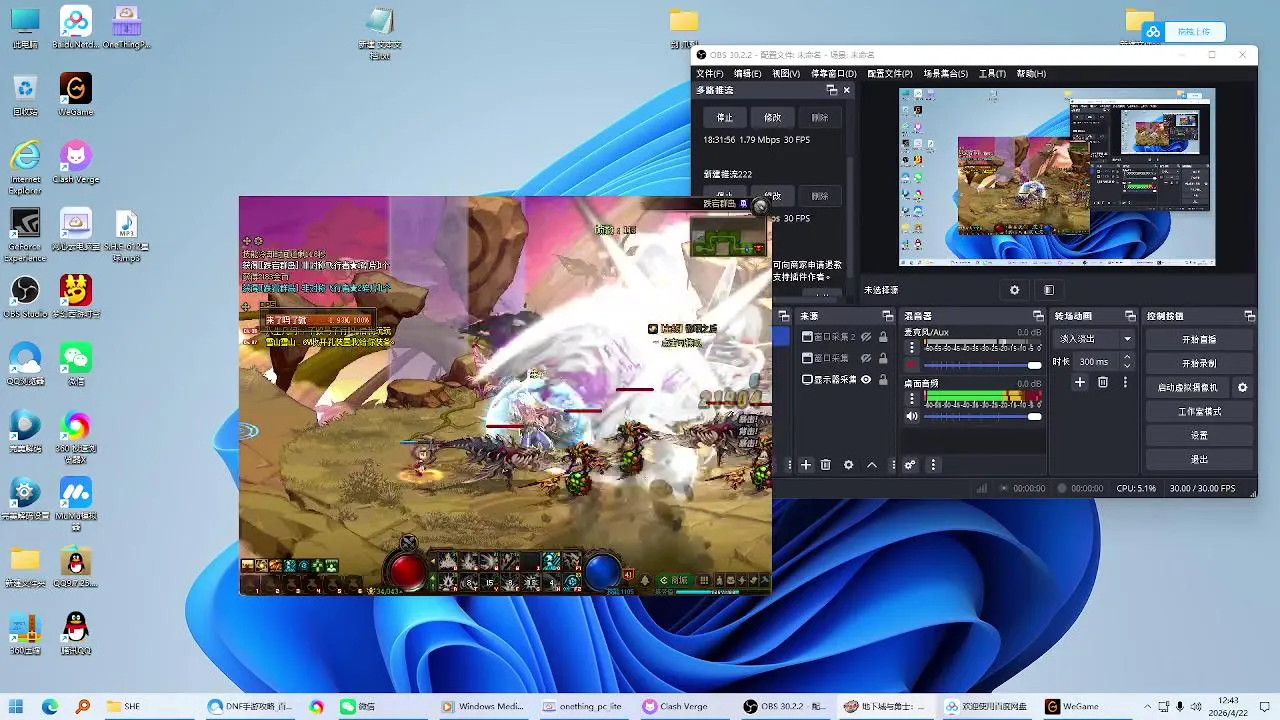
Task: Open 场景集合(S) menu in OBS
Action: 945,74
